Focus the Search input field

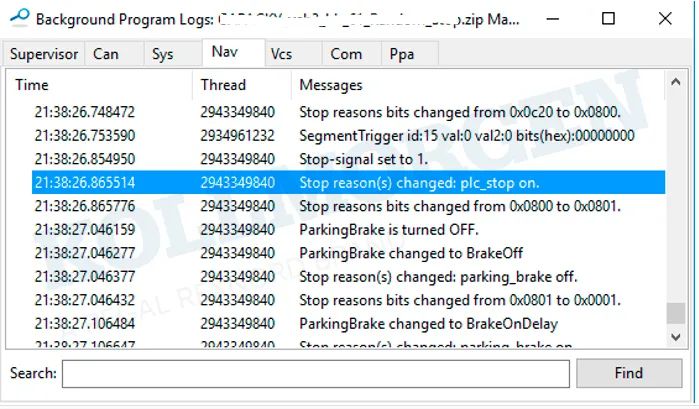(315, 374)
